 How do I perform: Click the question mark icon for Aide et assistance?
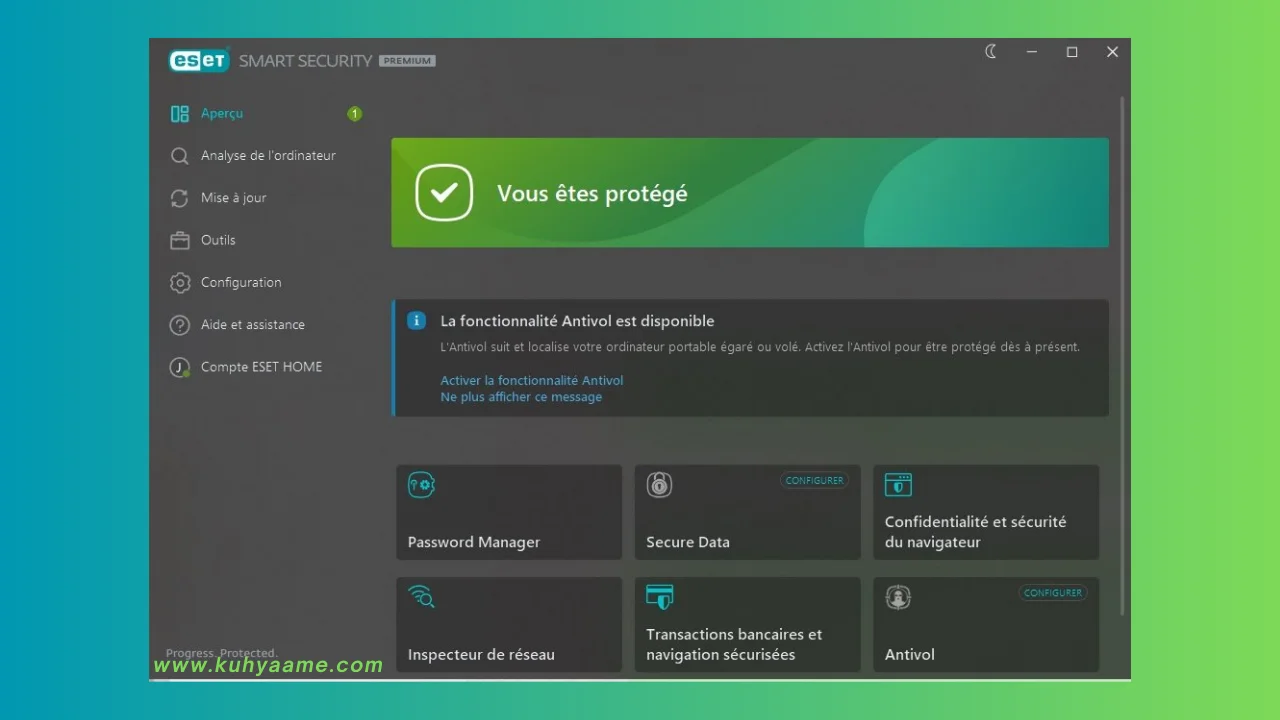(x=180, y=325)
